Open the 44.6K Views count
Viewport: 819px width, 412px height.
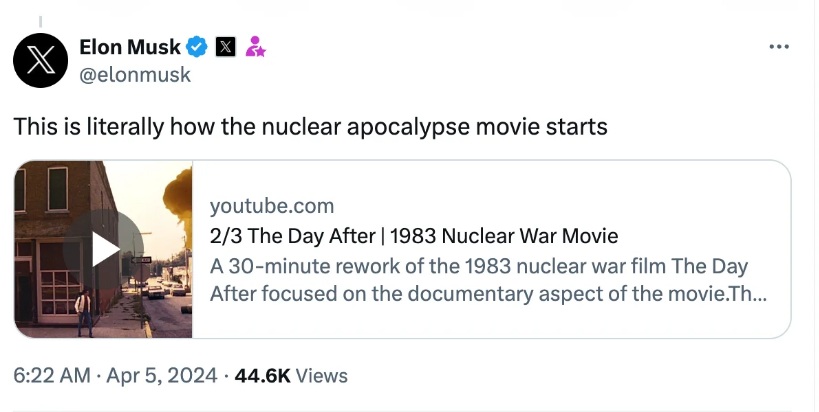point(291,376)
